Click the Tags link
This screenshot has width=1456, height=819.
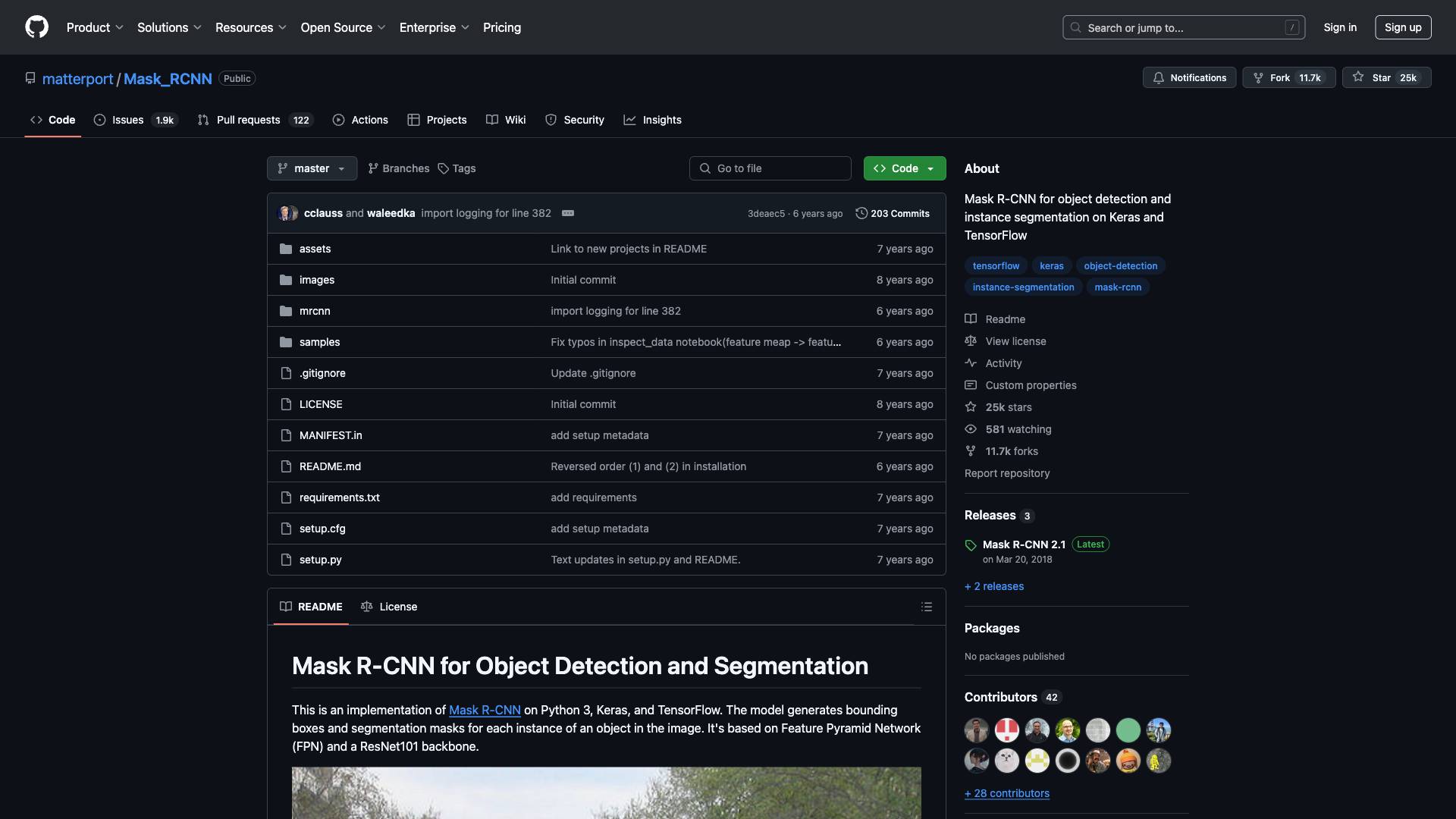coord(457,168)
